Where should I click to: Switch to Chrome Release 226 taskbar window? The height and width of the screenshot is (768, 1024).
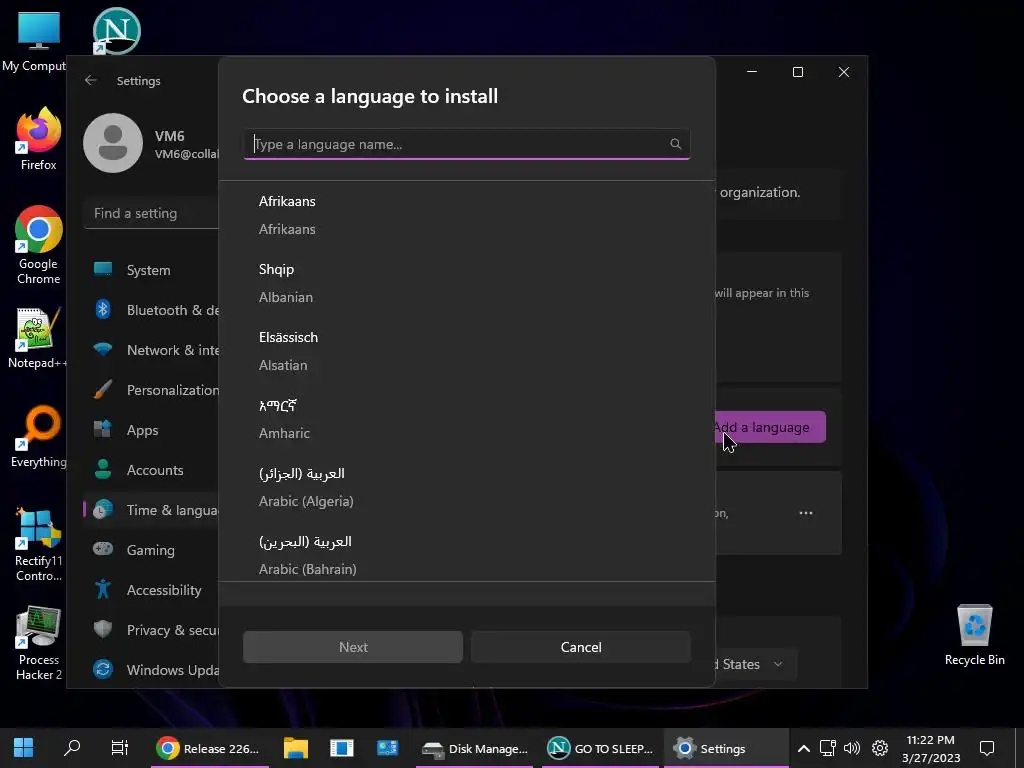pyautogui.click(x=209, y=748)
